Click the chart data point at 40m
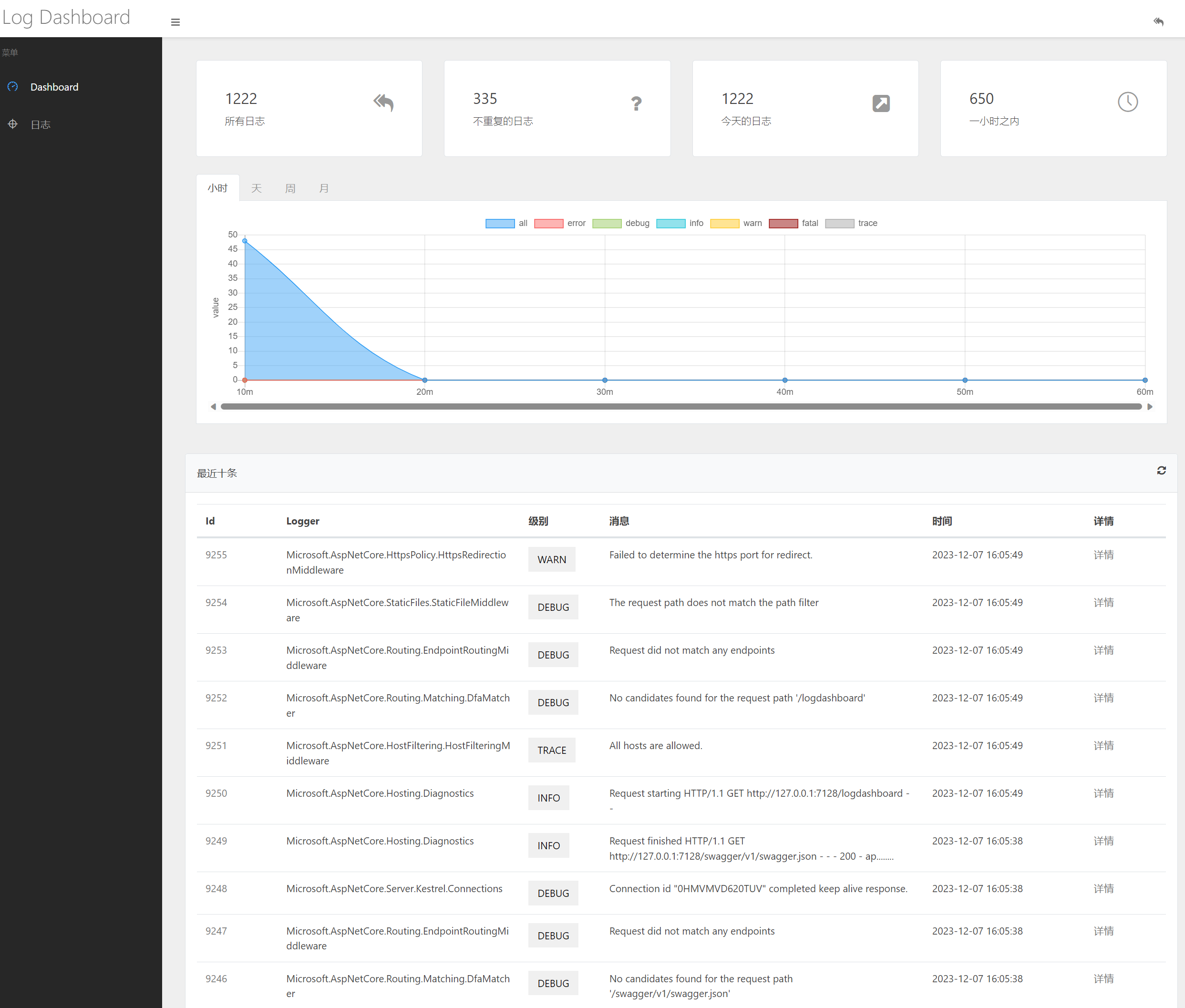This screenshot has height=1008, width=1185. pyautogui.click(x=785, y=380)
